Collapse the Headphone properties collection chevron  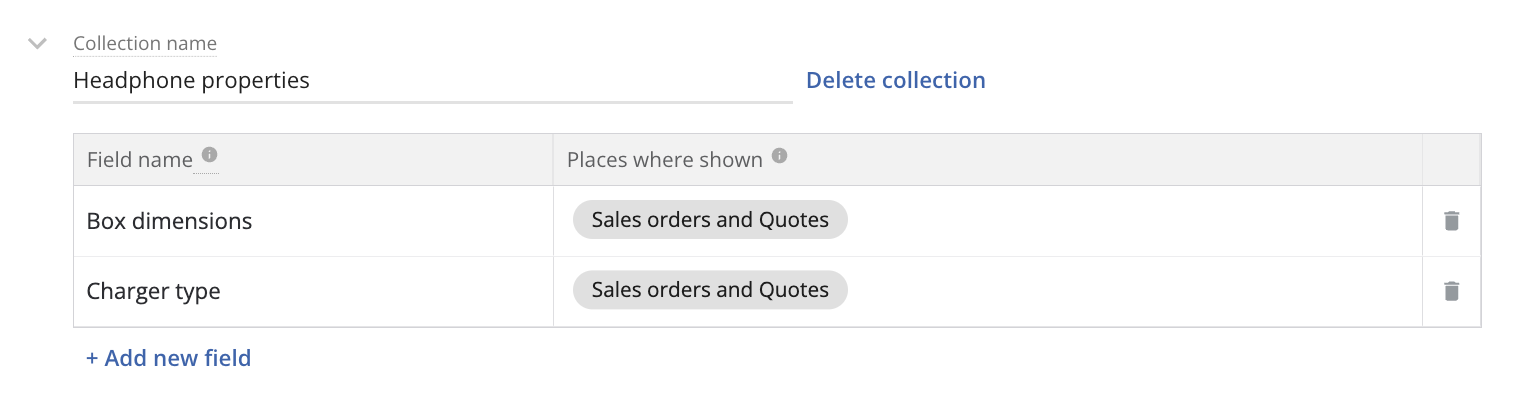38,44
